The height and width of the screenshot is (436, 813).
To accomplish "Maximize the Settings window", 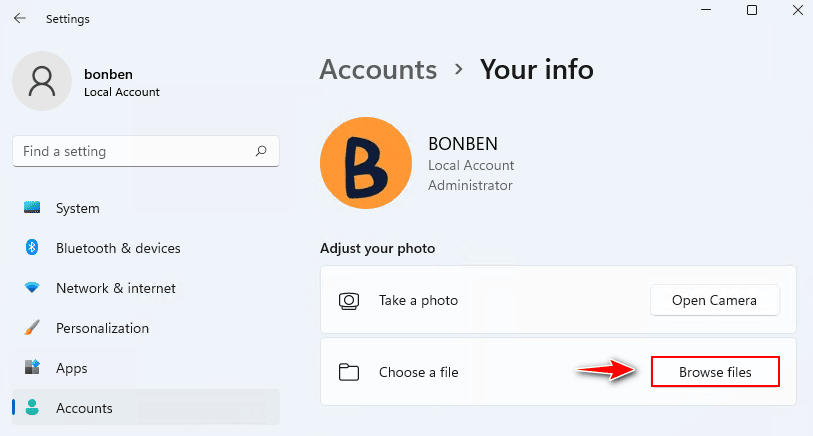I will (752, 11).
